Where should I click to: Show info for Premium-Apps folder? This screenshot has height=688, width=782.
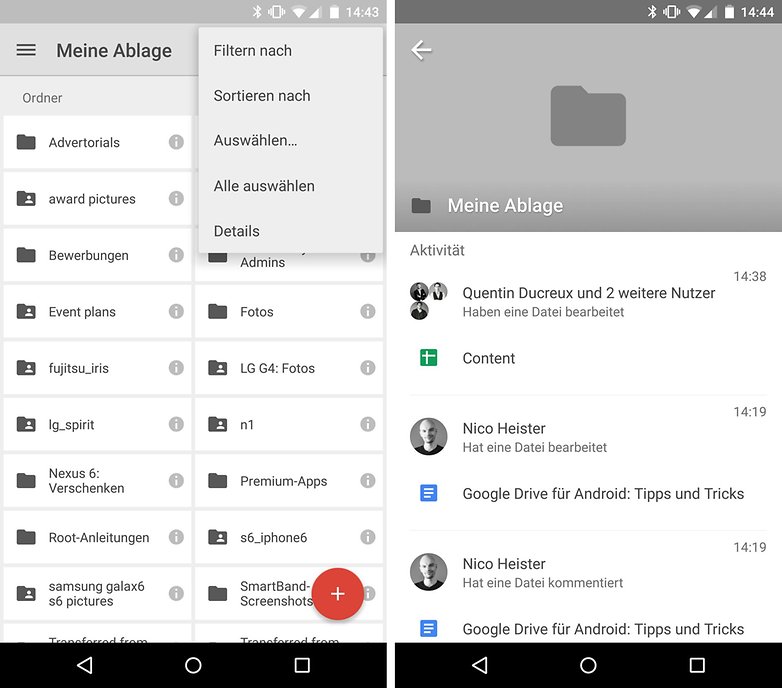368,481
